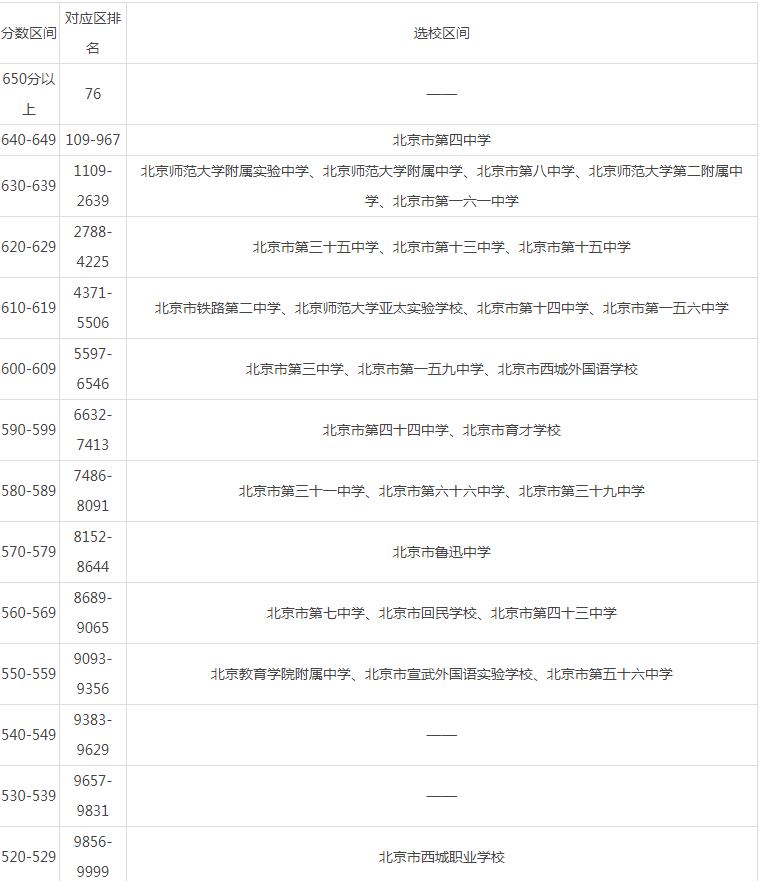
Task: Click the cell listing 北京市第三十五中学
Action: pyautogui.click(x=442, y=247)
